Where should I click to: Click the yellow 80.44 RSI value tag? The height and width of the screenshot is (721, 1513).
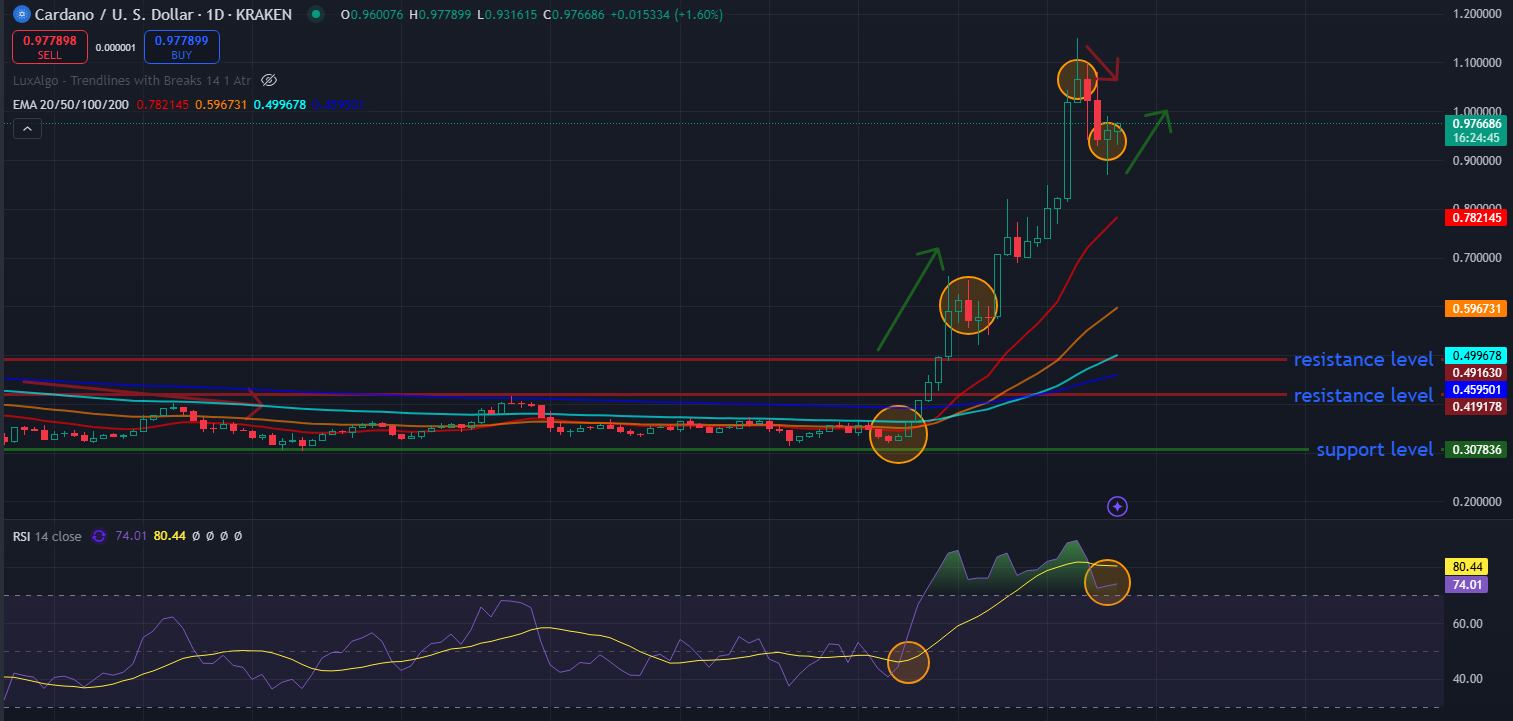click(x=1466, y=565)
